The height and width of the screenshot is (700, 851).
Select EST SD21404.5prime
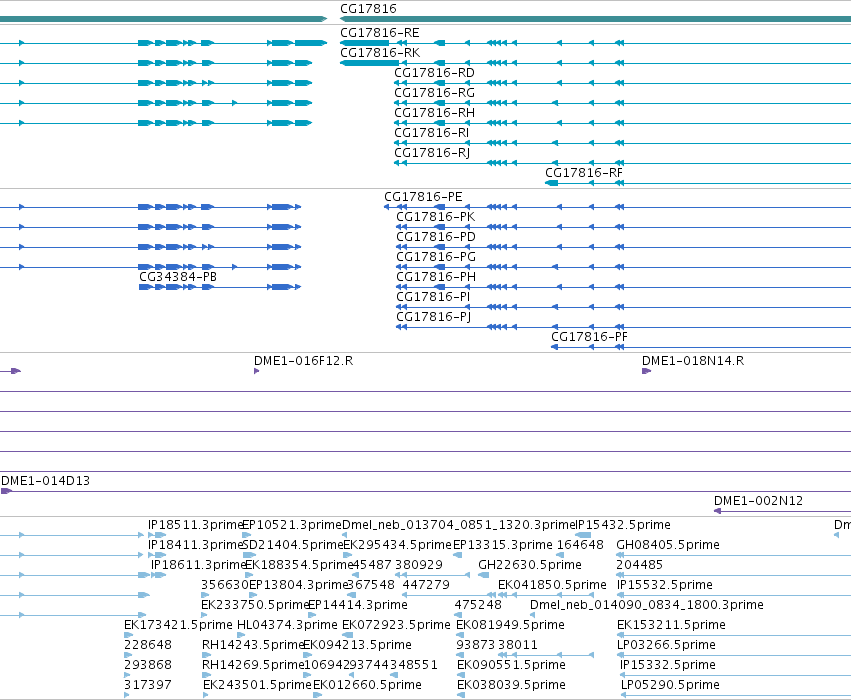coord(293,545)
